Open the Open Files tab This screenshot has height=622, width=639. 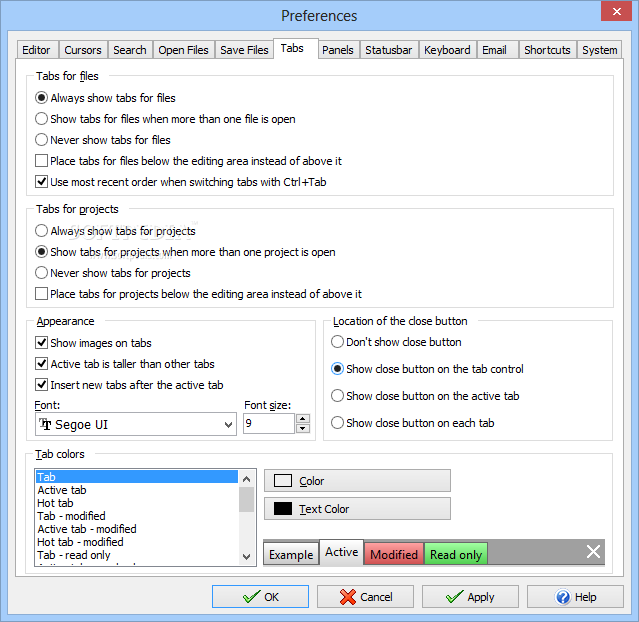coord(183,50)
